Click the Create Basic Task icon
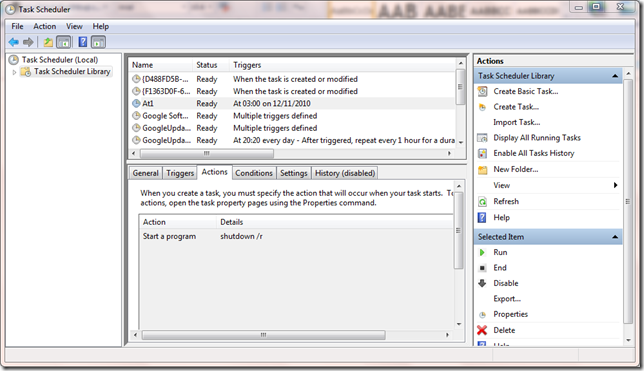Image resolution: width=644 pixels, height=371 pixels. [x=483, y=91]
